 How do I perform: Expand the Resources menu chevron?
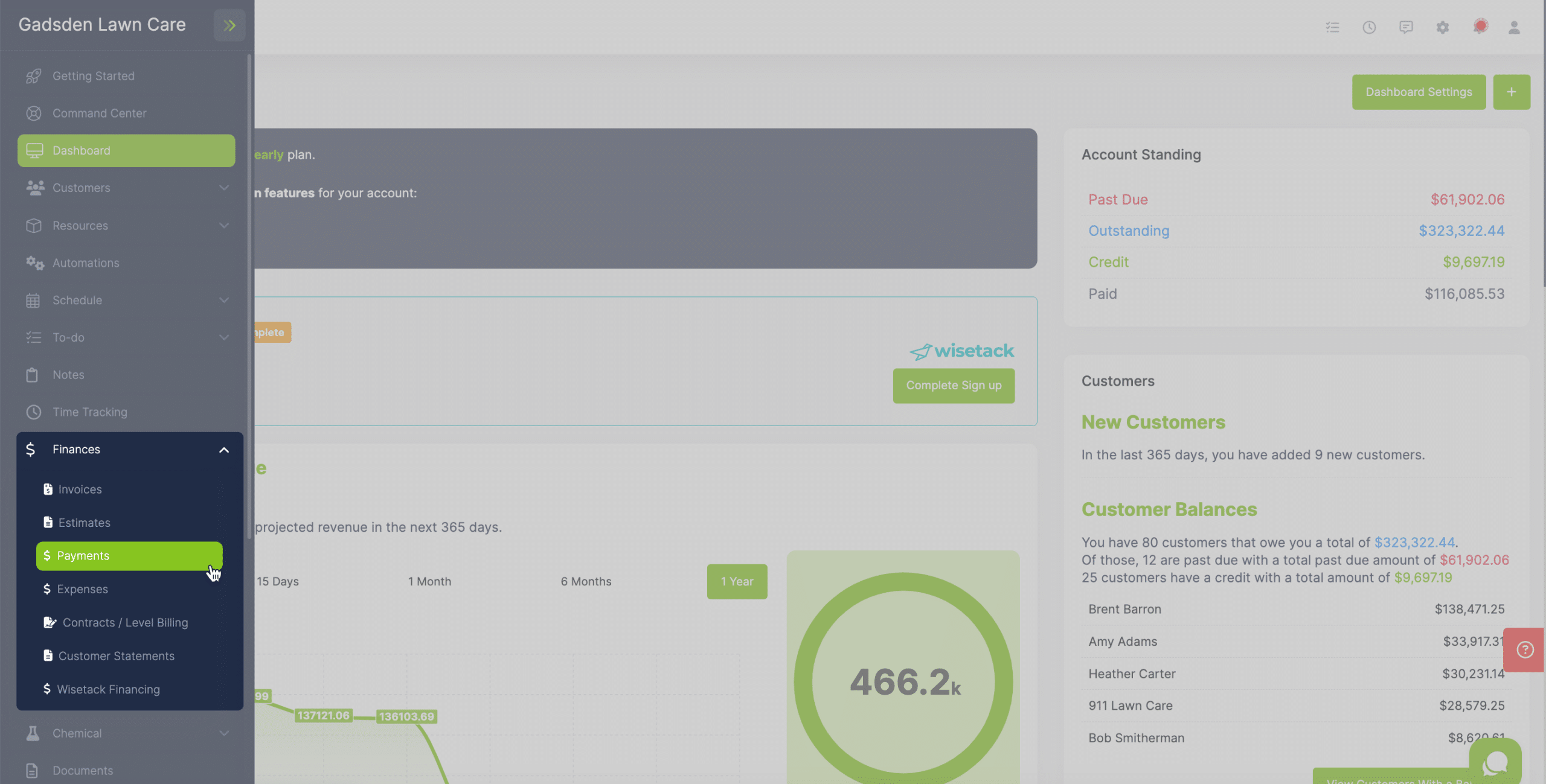coord(224,226)
